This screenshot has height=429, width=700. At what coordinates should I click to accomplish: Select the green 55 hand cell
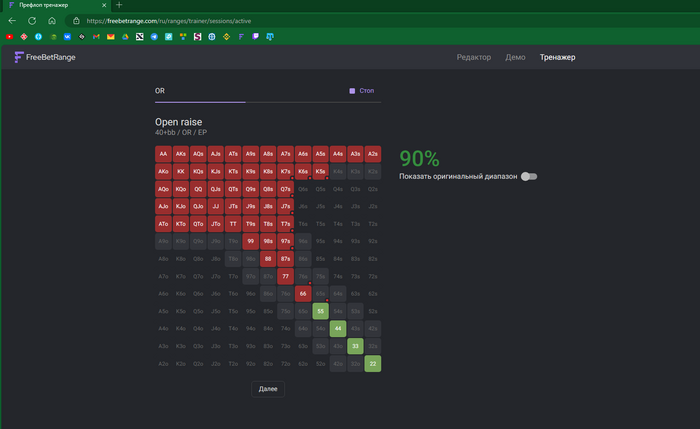(321, 311)
